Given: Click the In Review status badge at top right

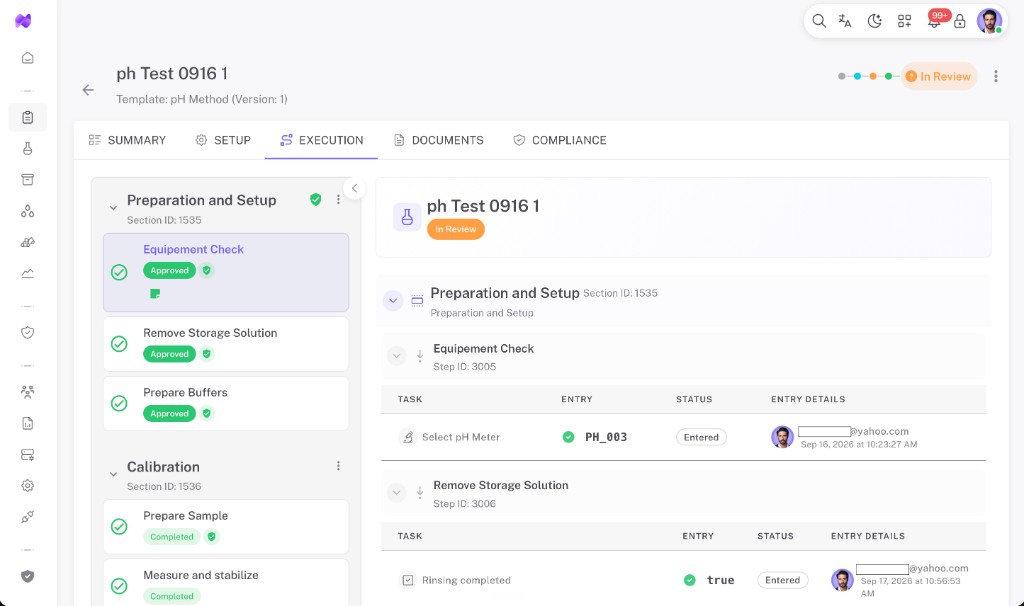Looking at the screenshot, I should 938,76.
